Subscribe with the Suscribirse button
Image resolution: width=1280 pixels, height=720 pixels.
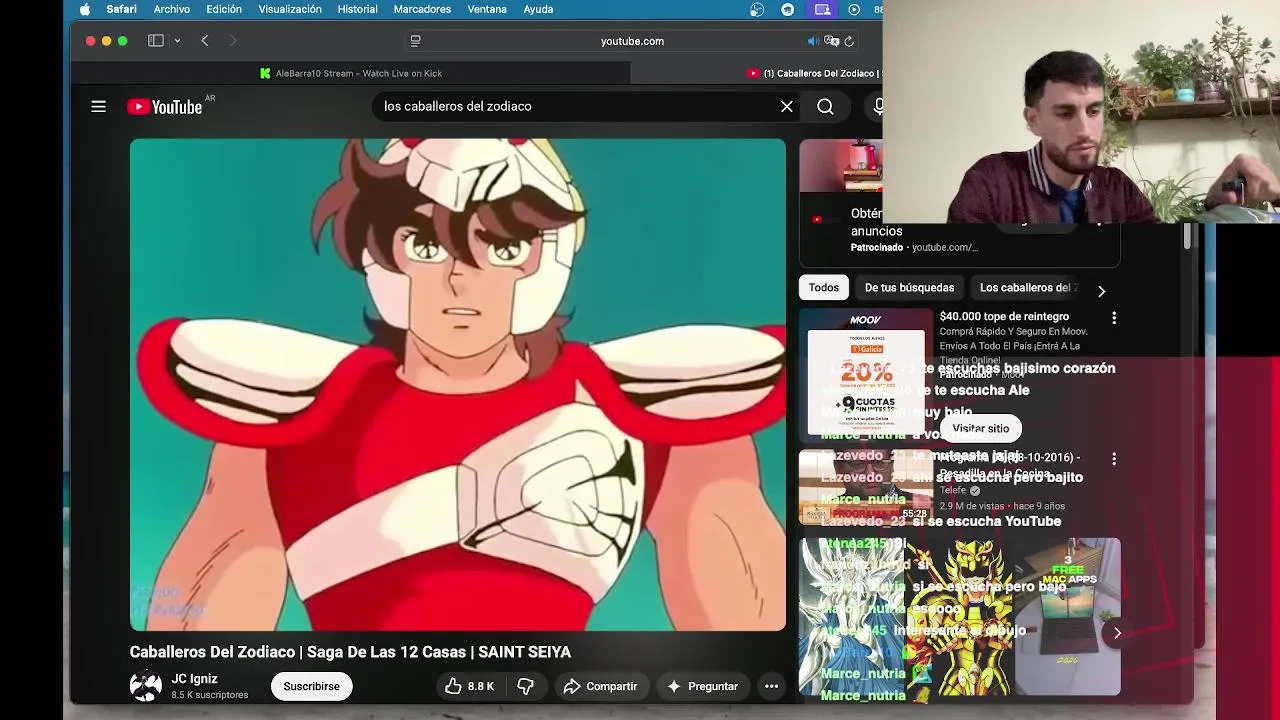(311, 686)
